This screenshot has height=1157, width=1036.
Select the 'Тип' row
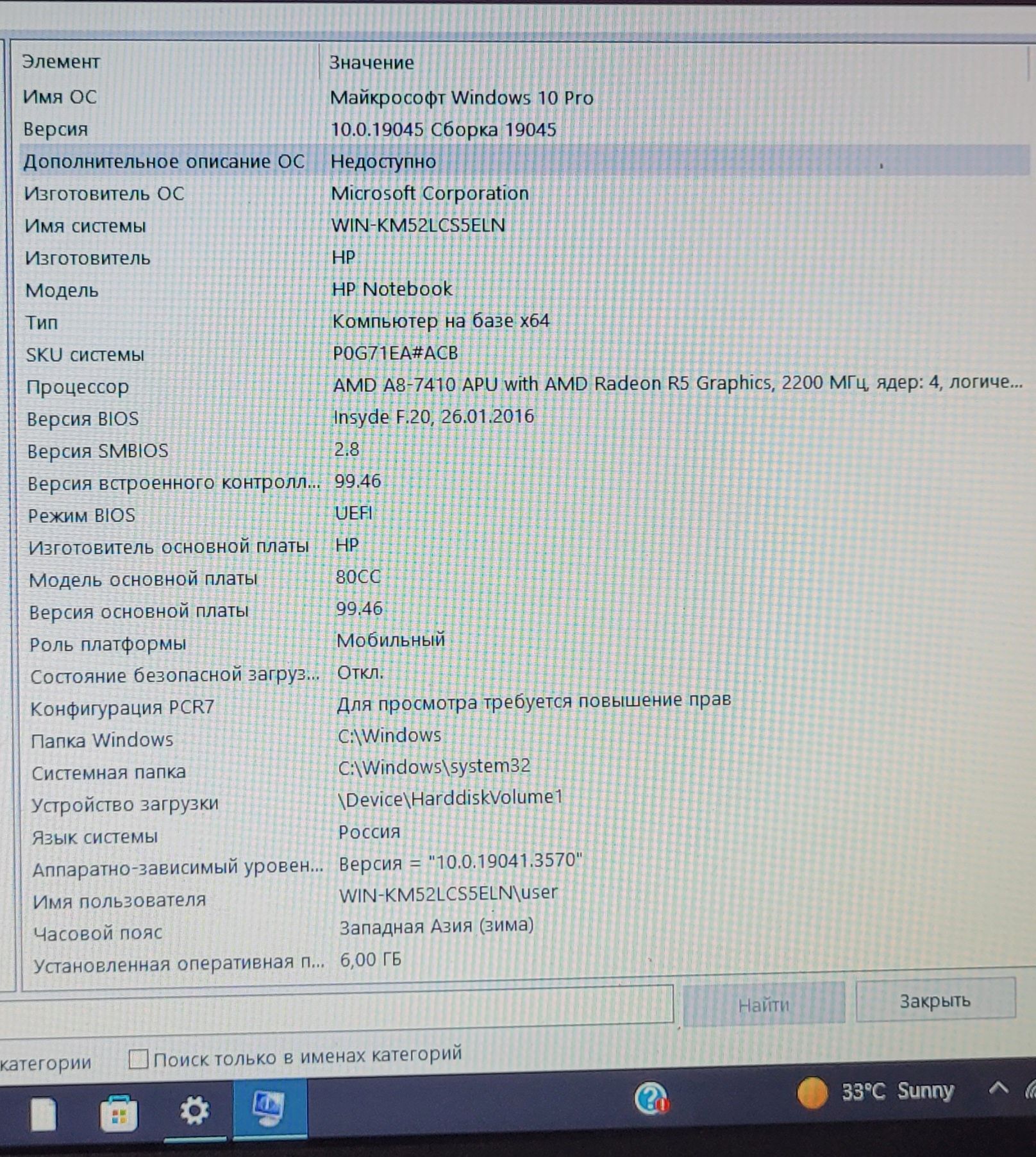point(524,321)
